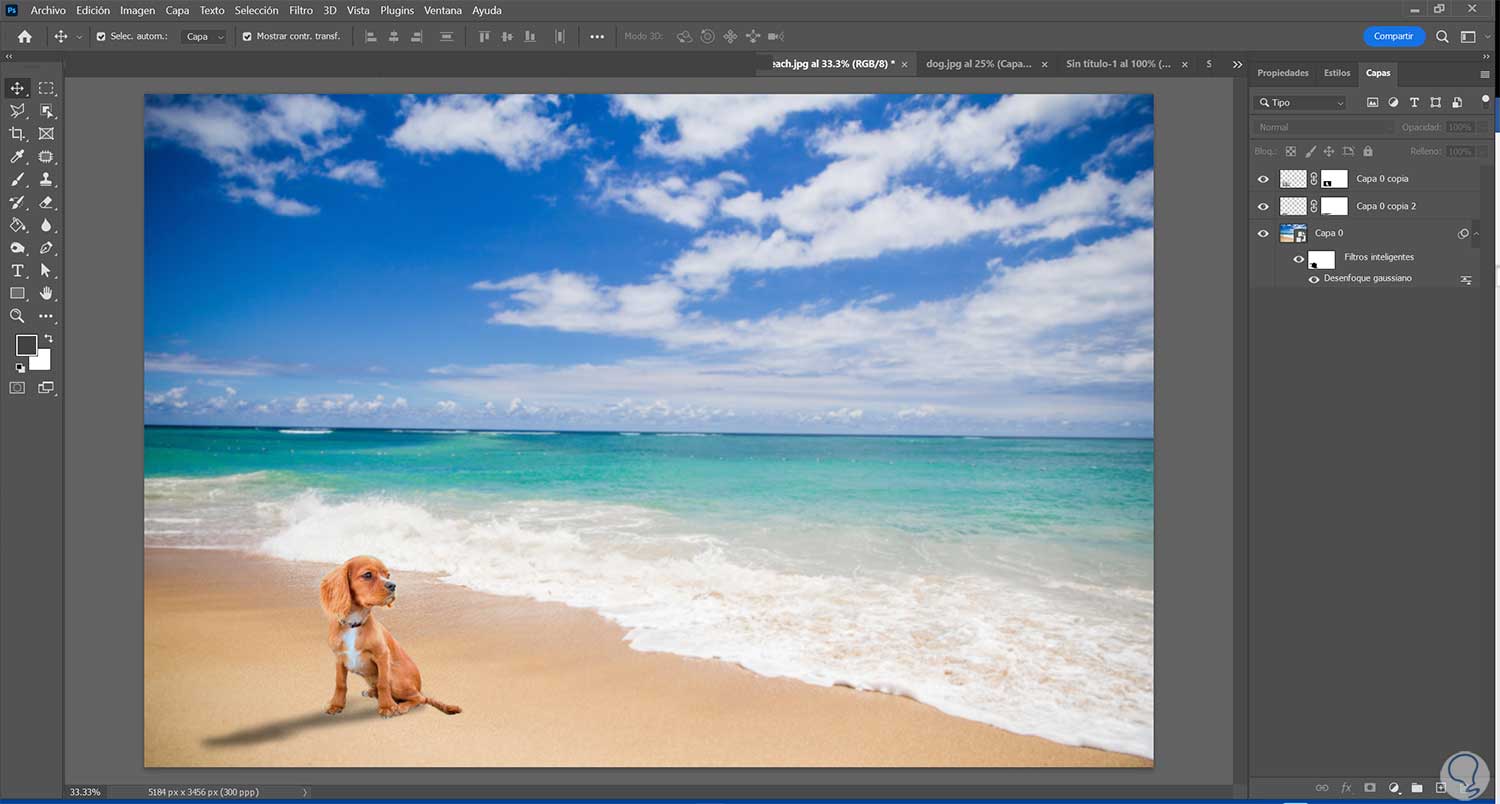Open the status bar info arrow
Screen dimensions: 1500x804
pos(305,792)
